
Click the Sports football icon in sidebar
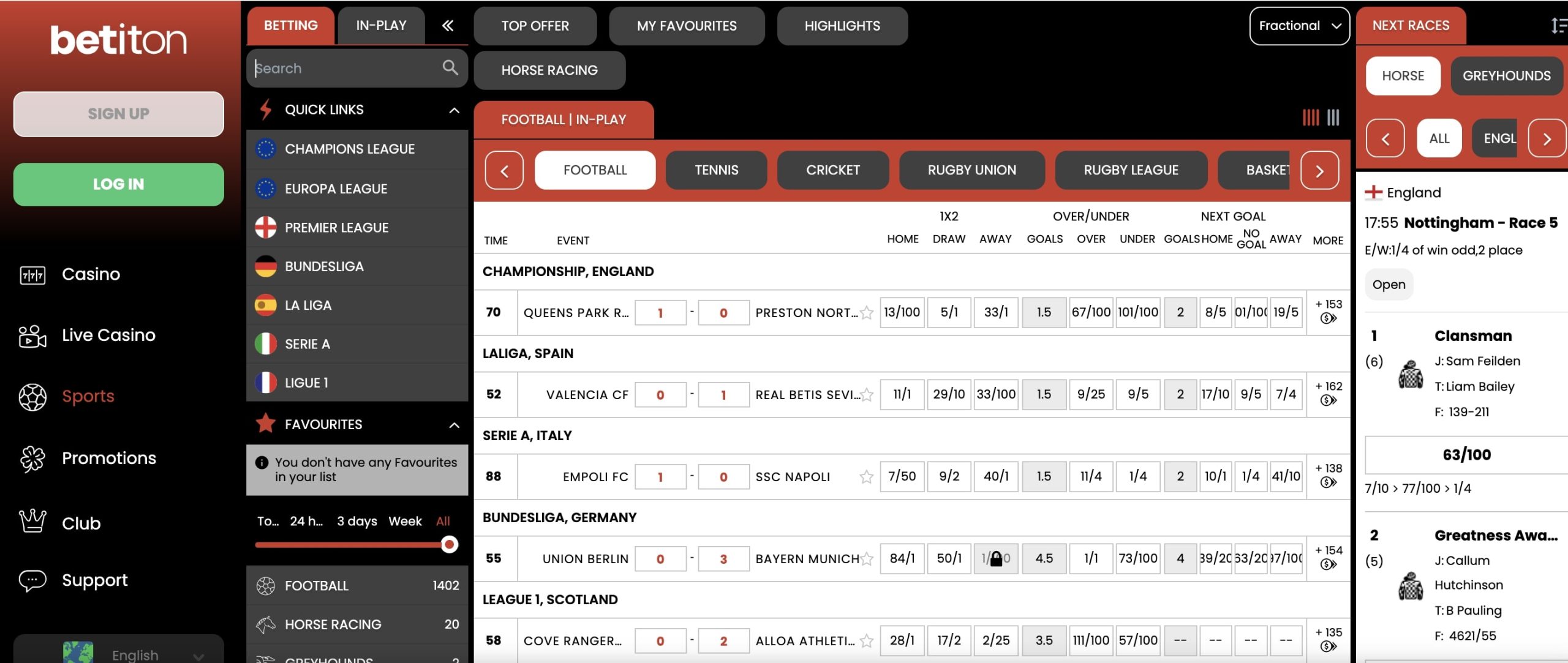(32, 397)
